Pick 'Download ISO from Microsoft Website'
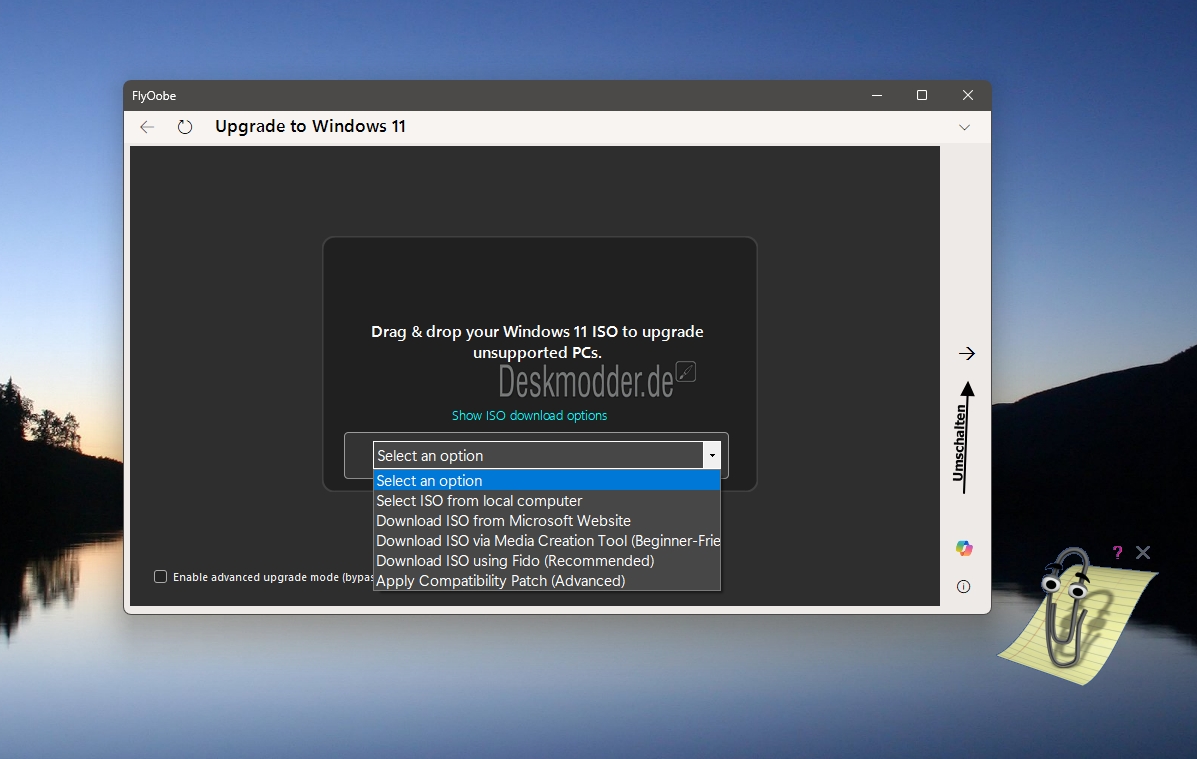This screenshot has height=759, width=1197. click(x=547, y=521)
